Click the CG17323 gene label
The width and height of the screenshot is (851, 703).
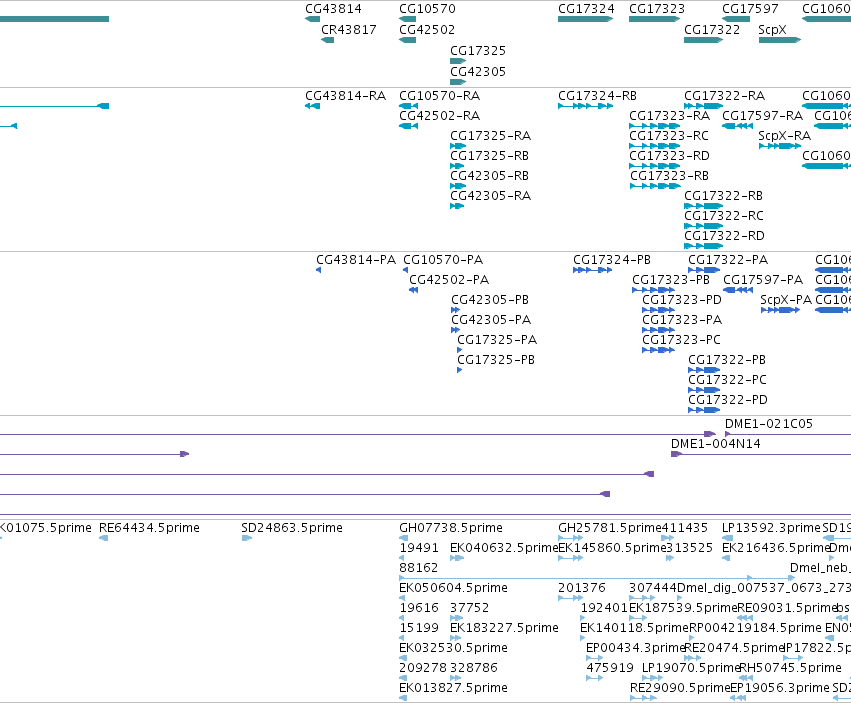pos(657,9)
